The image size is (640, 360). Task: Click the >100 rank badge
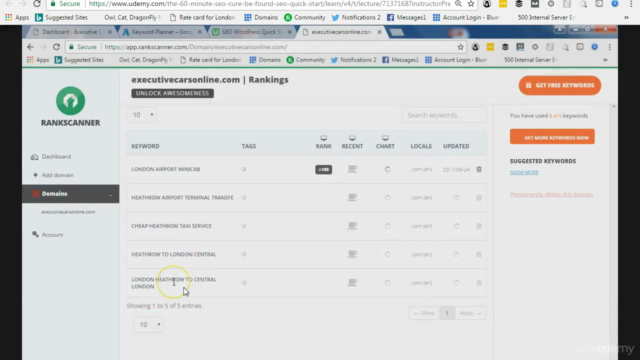(323, 169)
